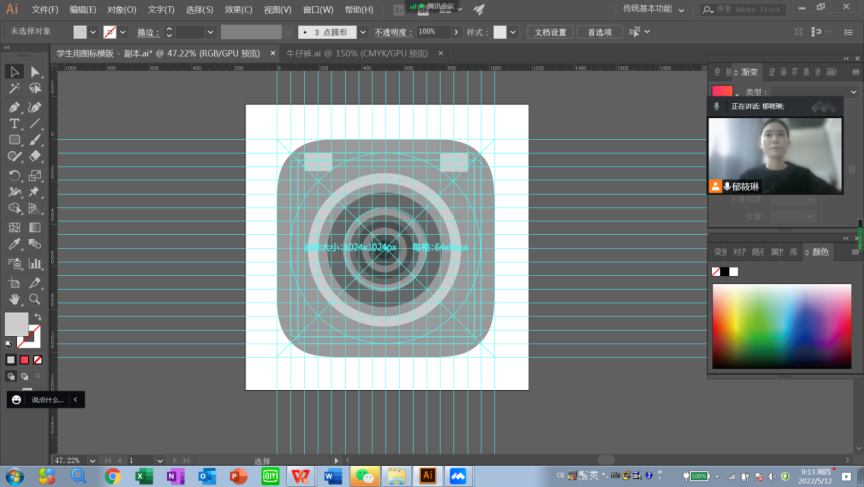Set the toolbox paint mode to None
Viewport: 864px width, 487px height.
click(38, 359)
